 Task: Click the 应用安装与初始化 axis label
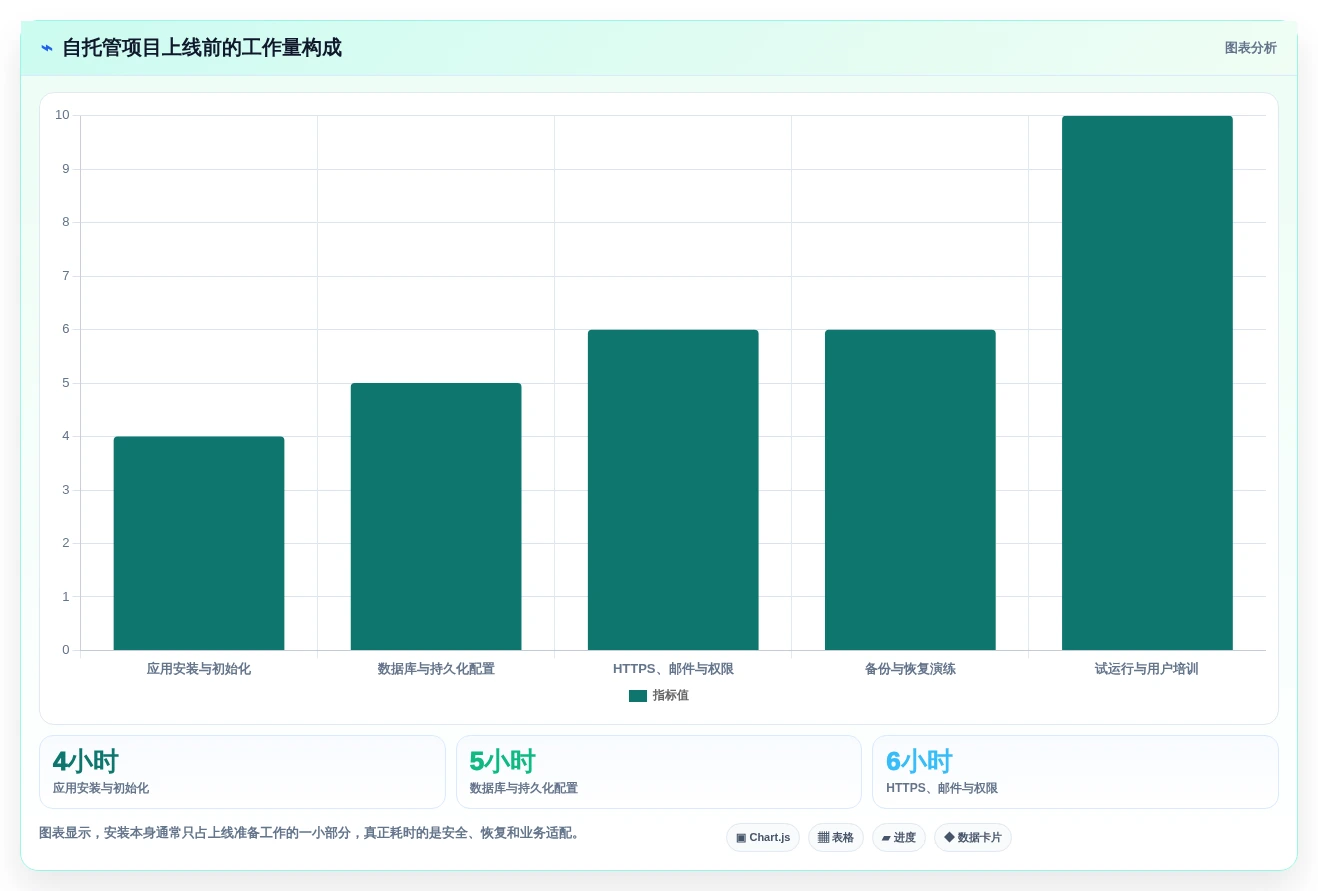(199, 669)
